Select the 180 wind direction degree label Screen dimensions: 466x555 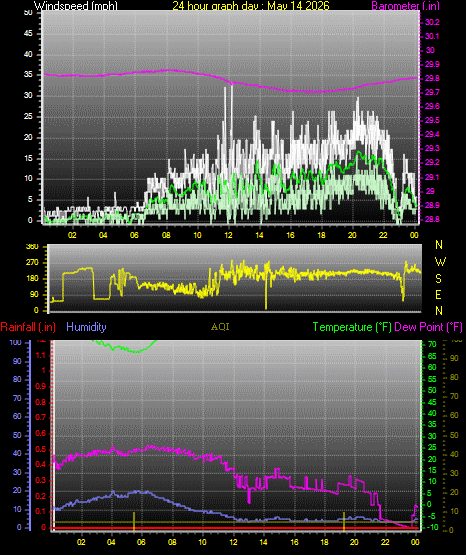[32, 279]
